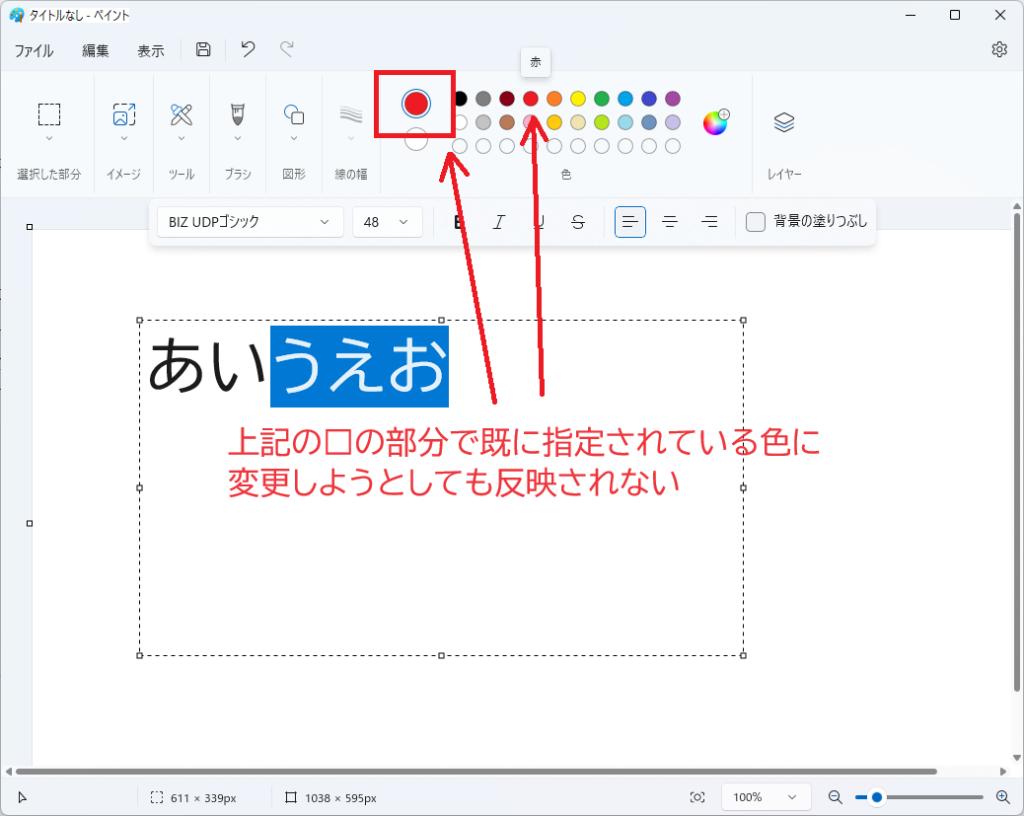Screen dimensions: 1024x816
Task: Click the Italic formatting icon
Action: 499,222
